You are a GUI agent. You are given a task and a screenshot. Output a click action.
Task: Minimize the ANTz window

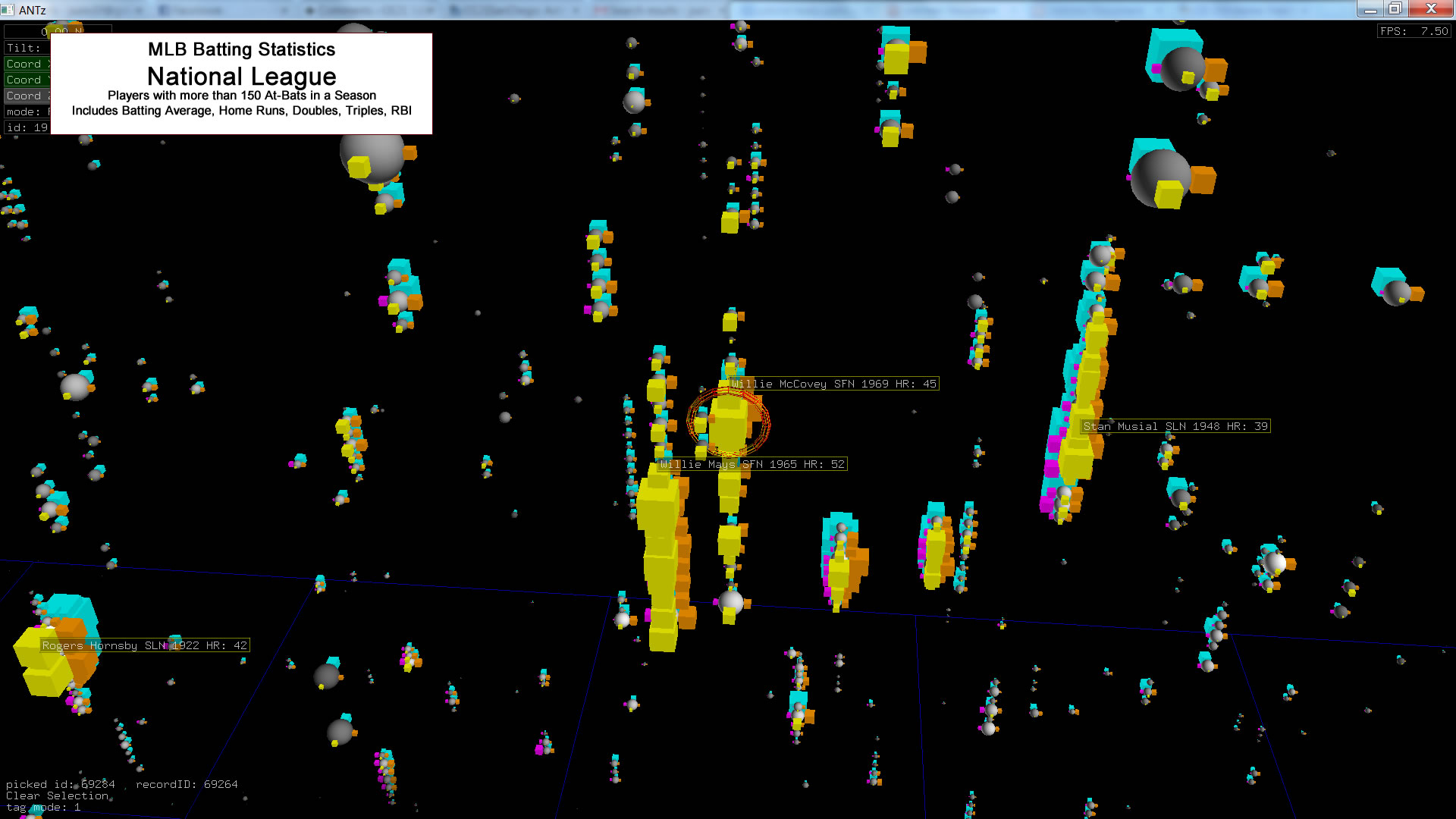(x=1370, y=9)
